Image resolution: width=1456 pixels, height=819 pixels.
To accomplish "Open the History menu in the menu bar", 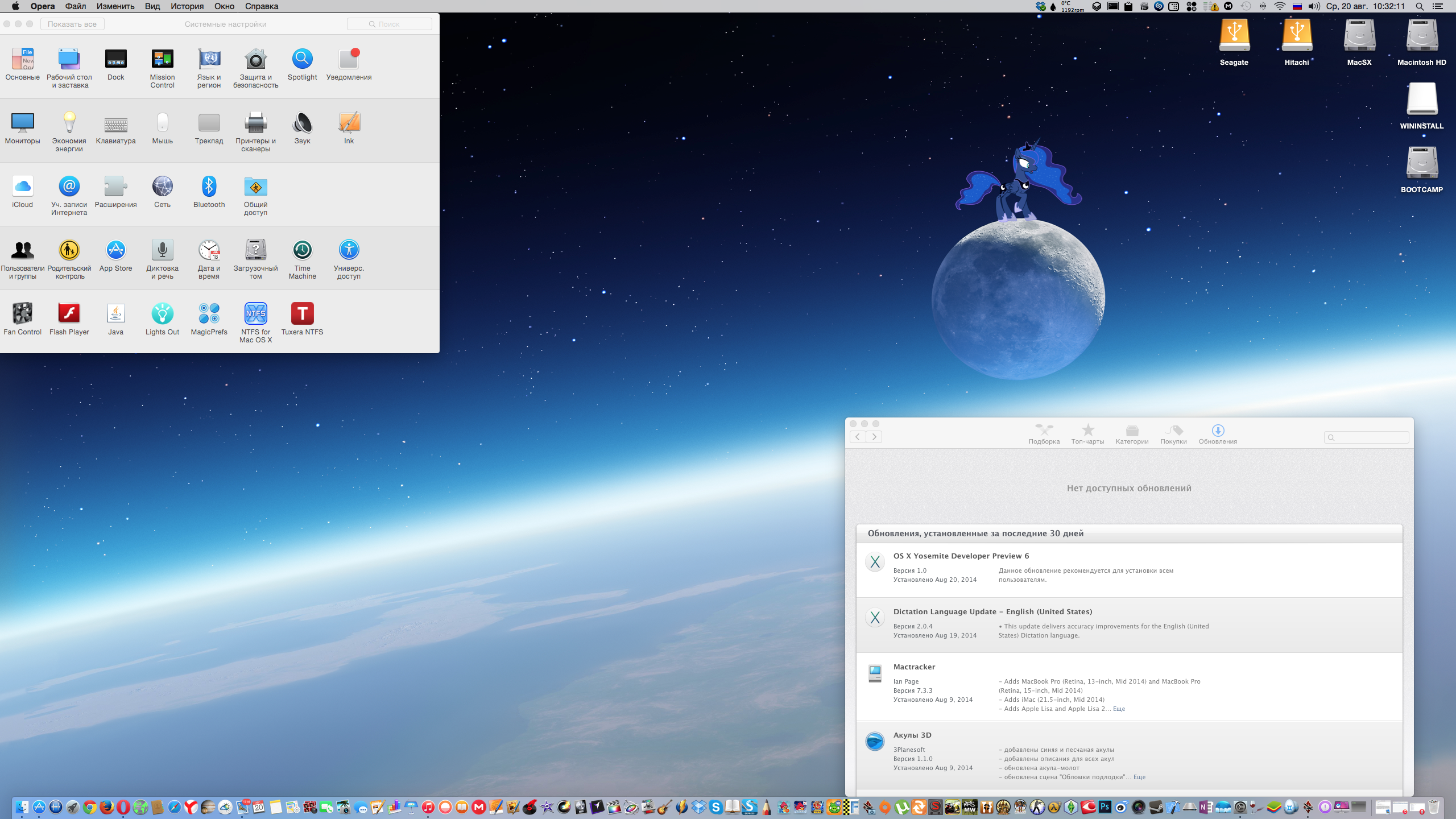I will 187,6.
